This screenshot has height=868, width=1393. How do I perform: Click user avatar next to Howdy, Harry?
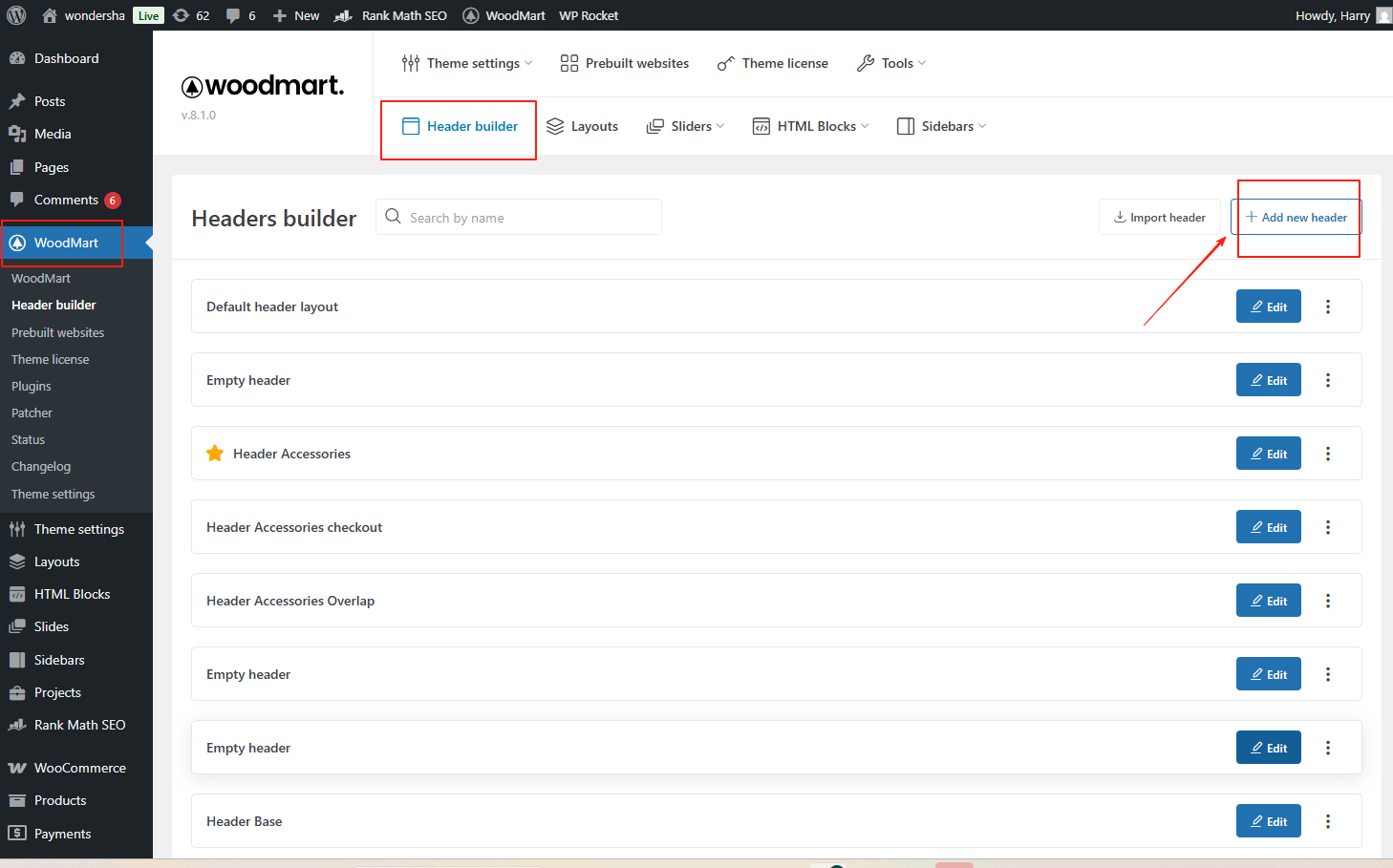click(1382, 15)
